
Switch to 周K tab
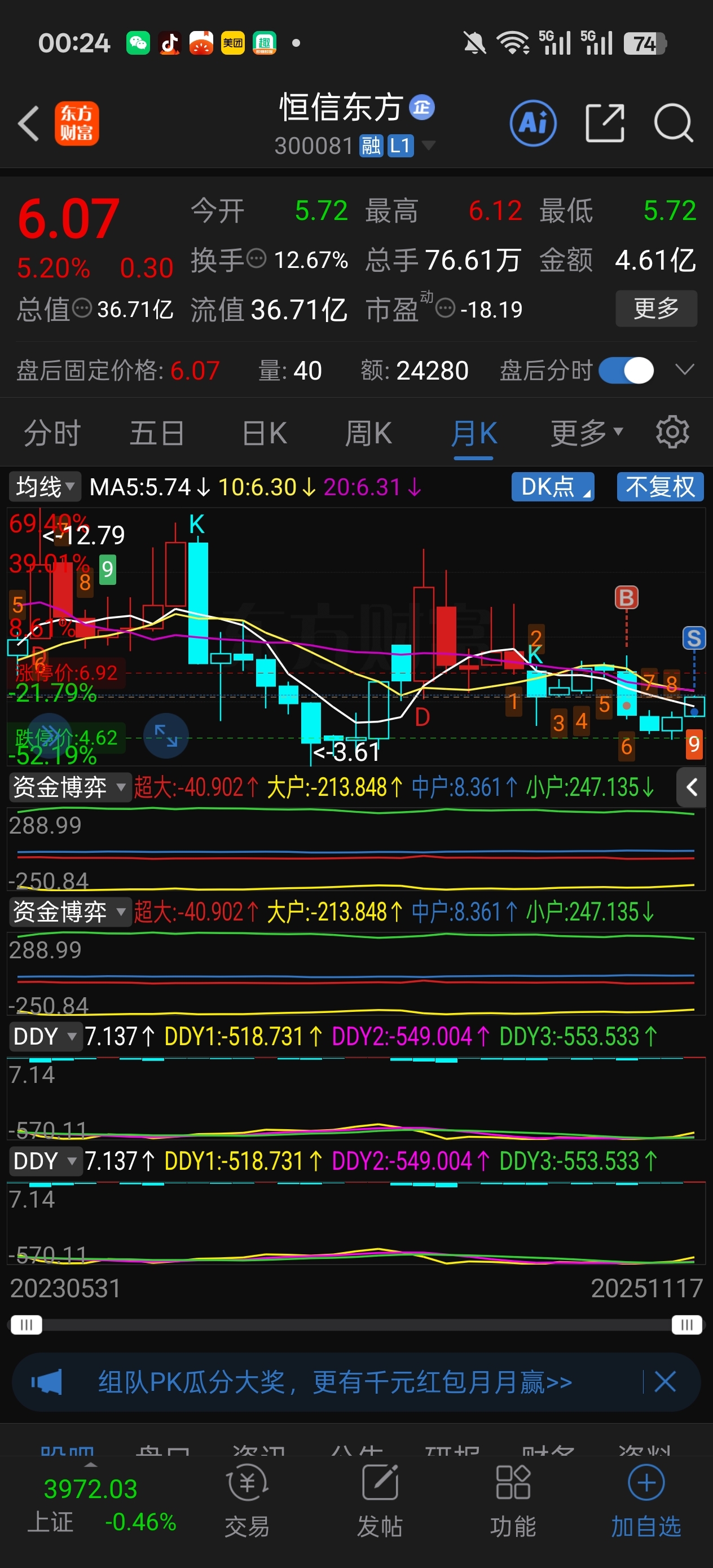click(x=368, y=433)
